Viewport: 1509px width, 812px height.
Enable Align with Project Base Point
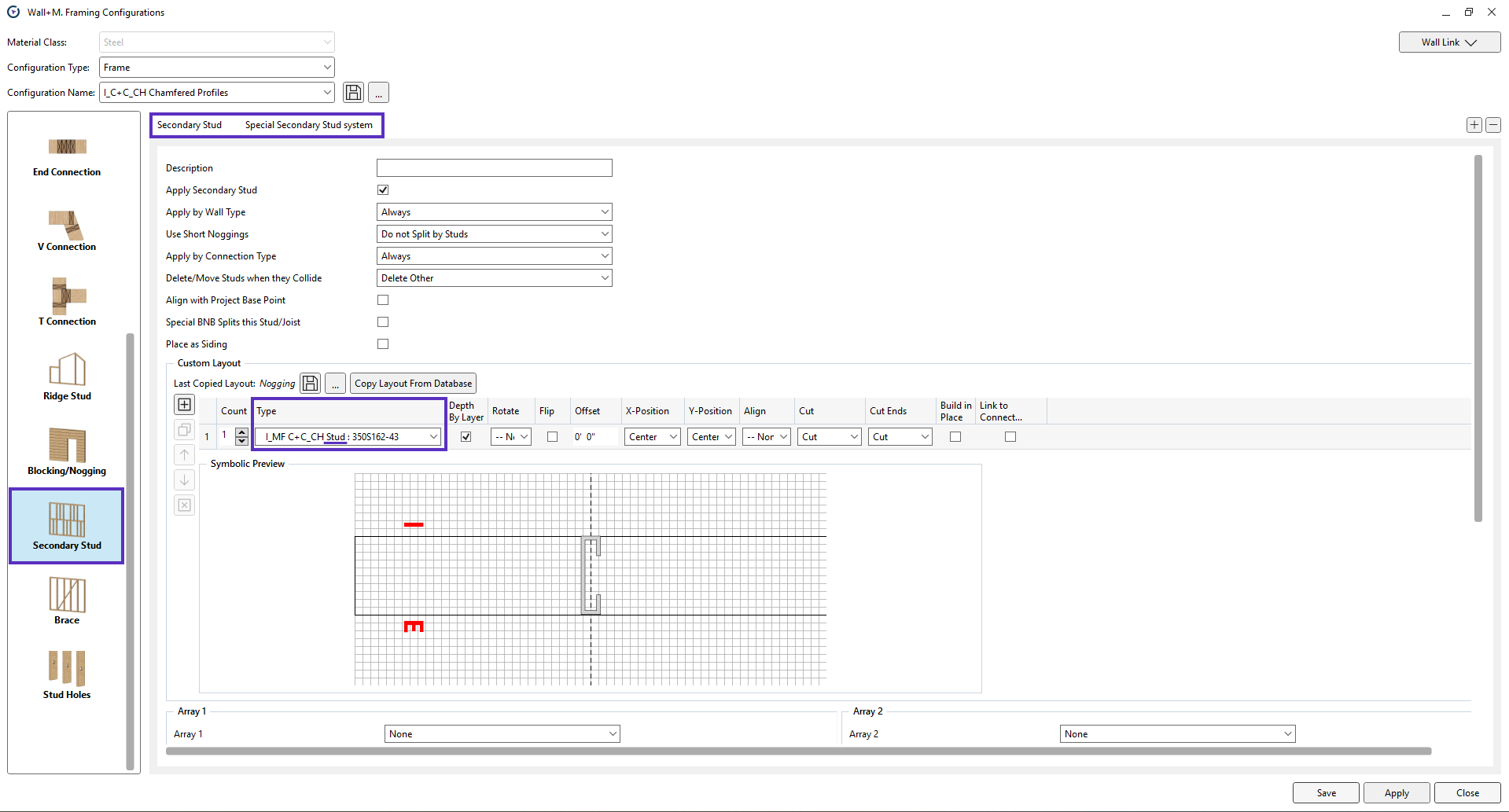383,300
